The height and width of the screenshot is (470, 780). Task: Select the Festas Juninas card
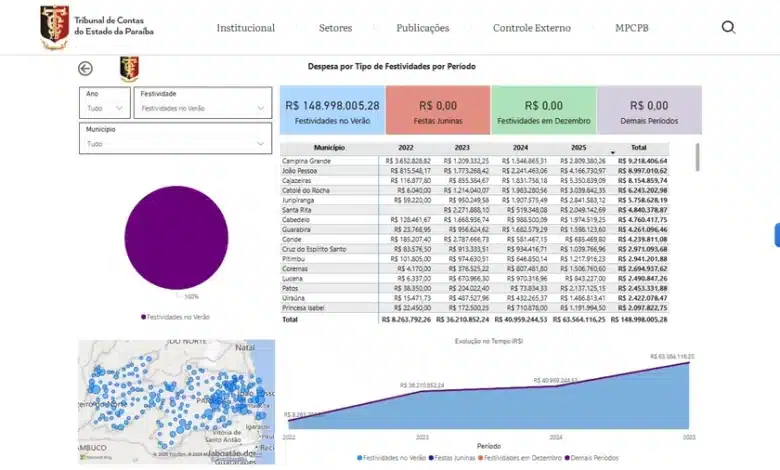point(437,110)
